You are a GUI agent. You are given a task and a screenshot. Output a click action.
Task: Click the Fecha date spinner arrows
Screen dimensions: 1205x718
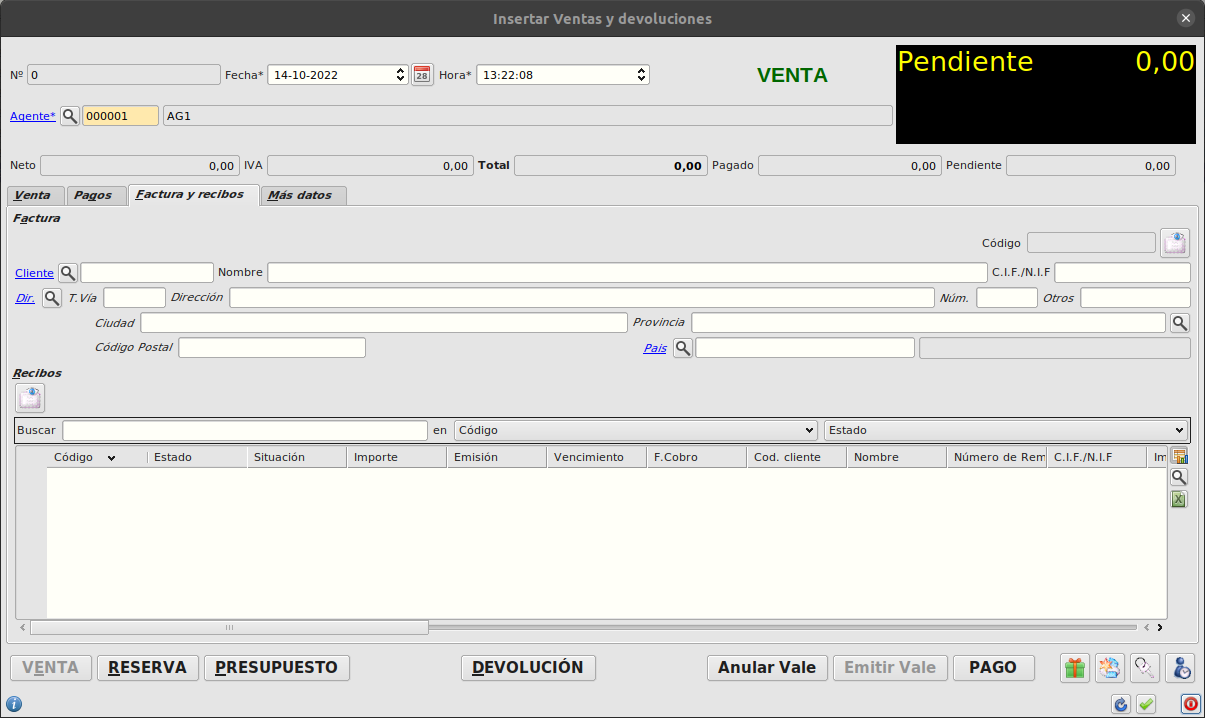pos(401,75)
